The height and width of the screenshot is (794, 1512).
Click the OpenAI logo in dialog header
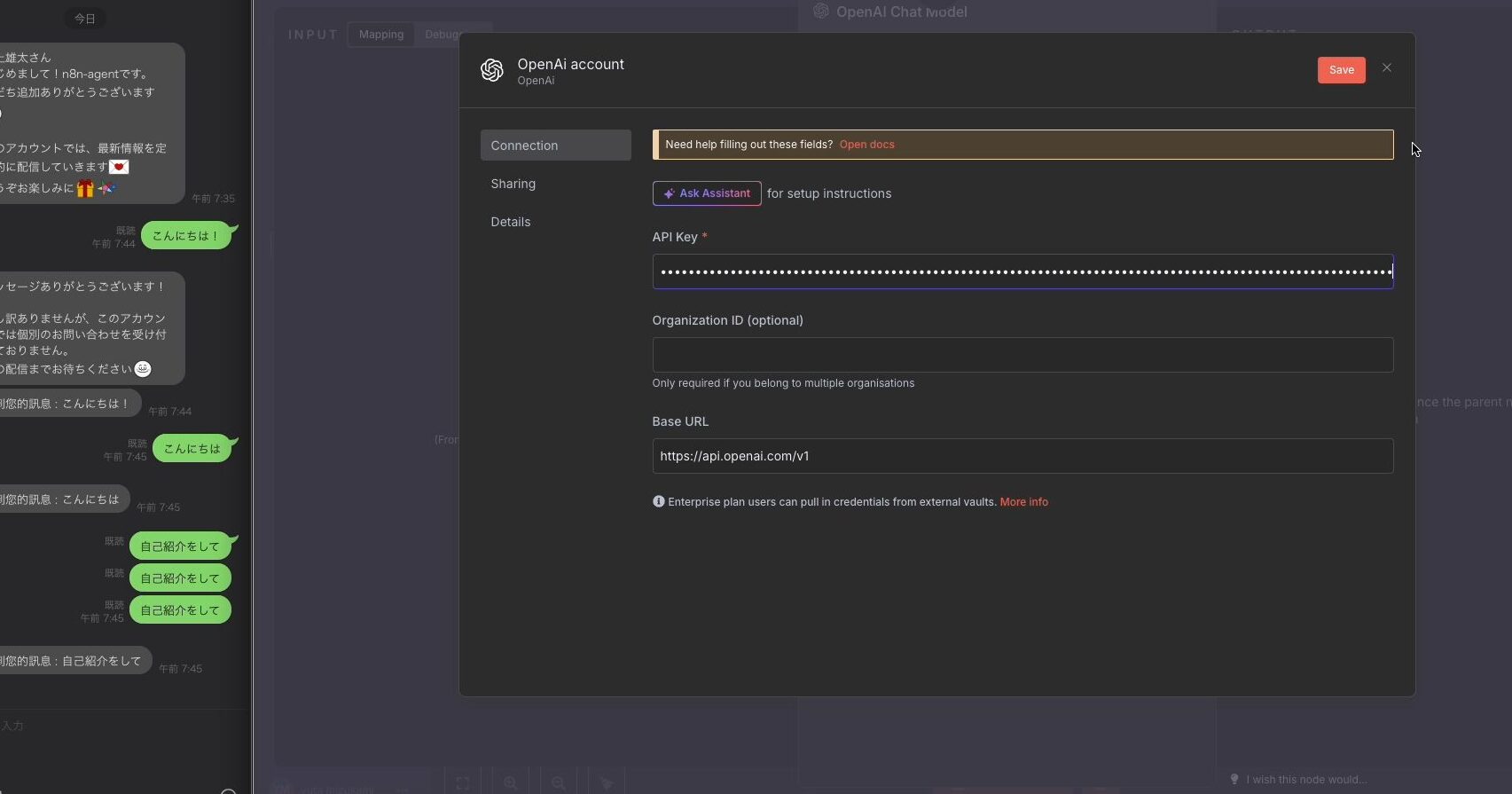(x=492, y=70)
